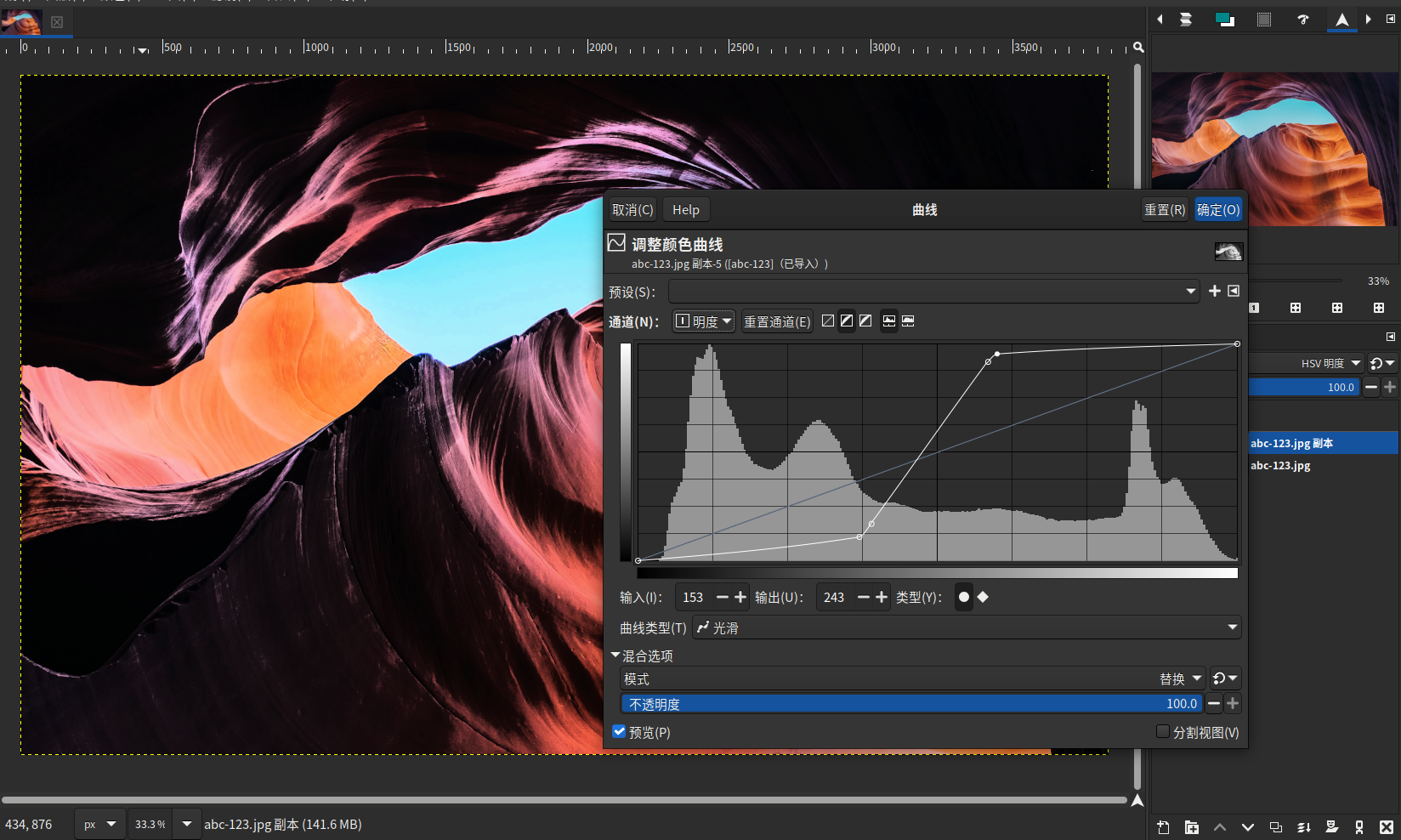Image resolution: width=1401 pixels, height=840 pixels.
Task: Save curve settings as a named preset
Action: pyautogui.click(x=1214, y=292)
